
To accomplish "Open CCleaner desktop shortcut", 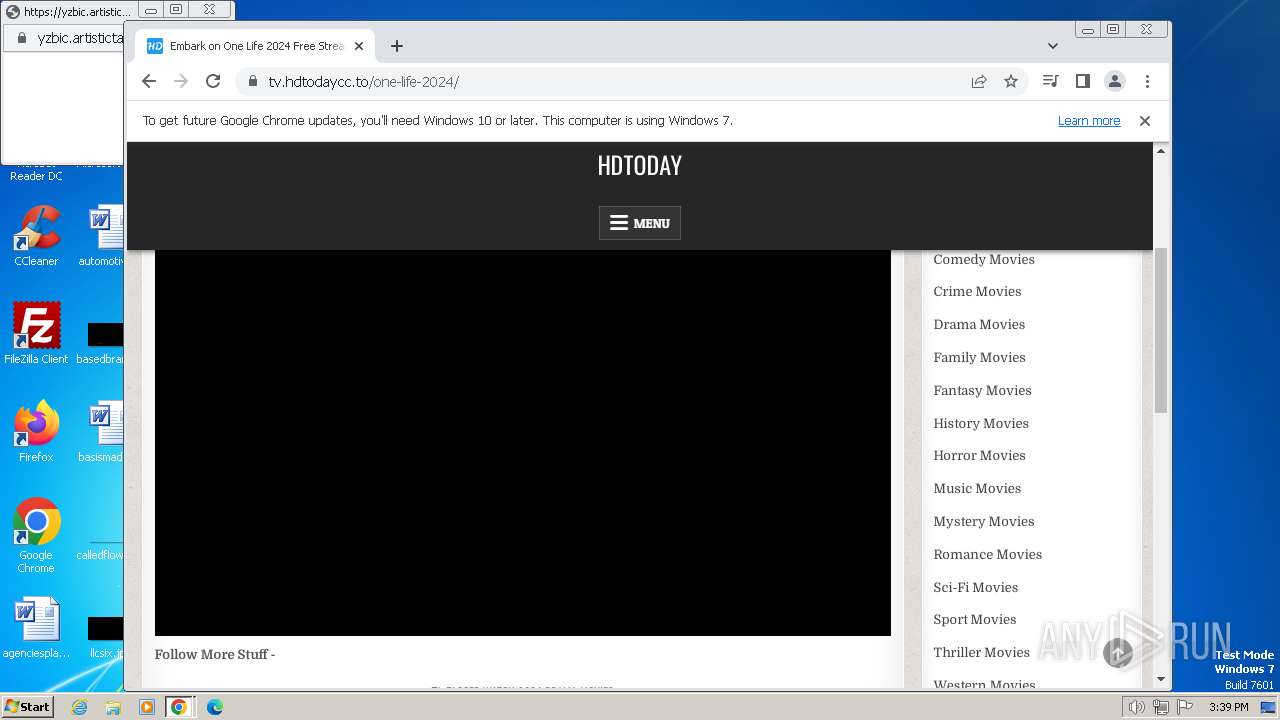I will [36, 236].
